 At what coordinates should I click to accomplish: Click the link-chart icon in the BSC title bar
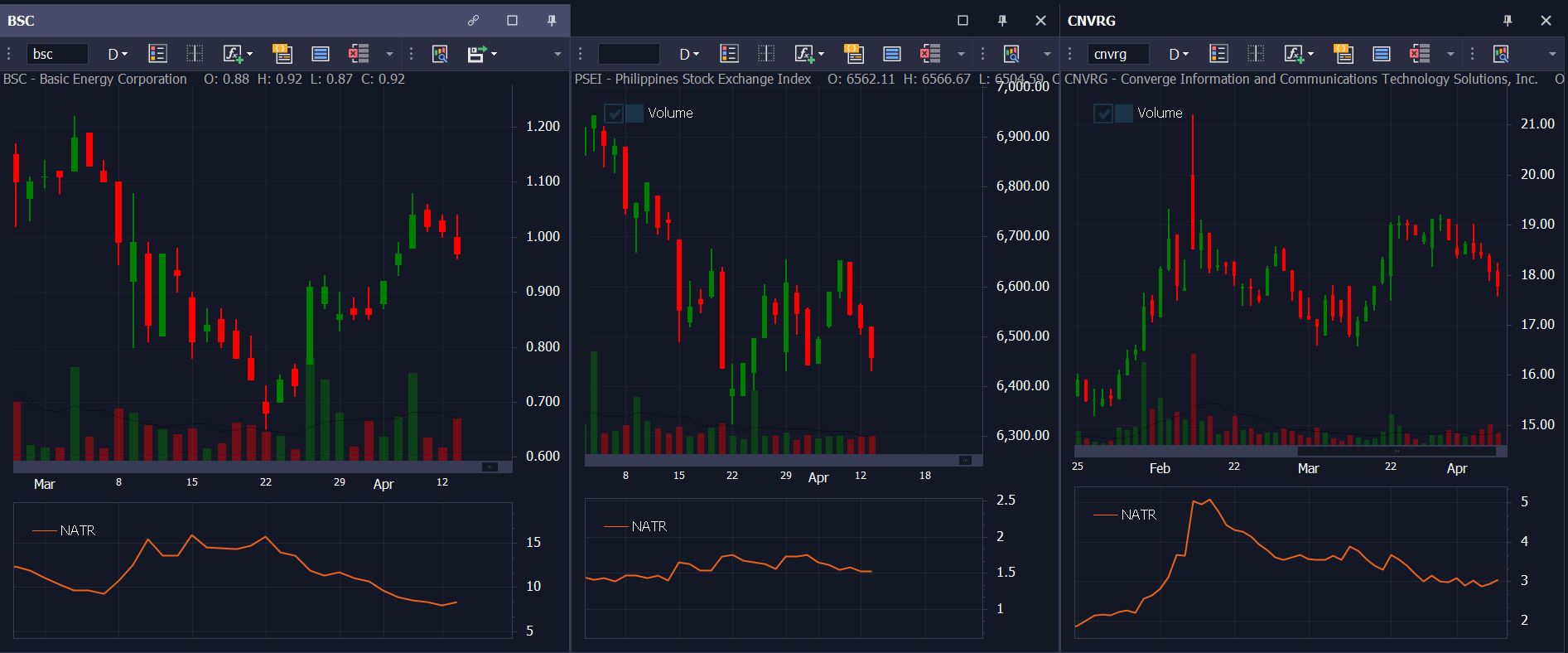(473, 21)
